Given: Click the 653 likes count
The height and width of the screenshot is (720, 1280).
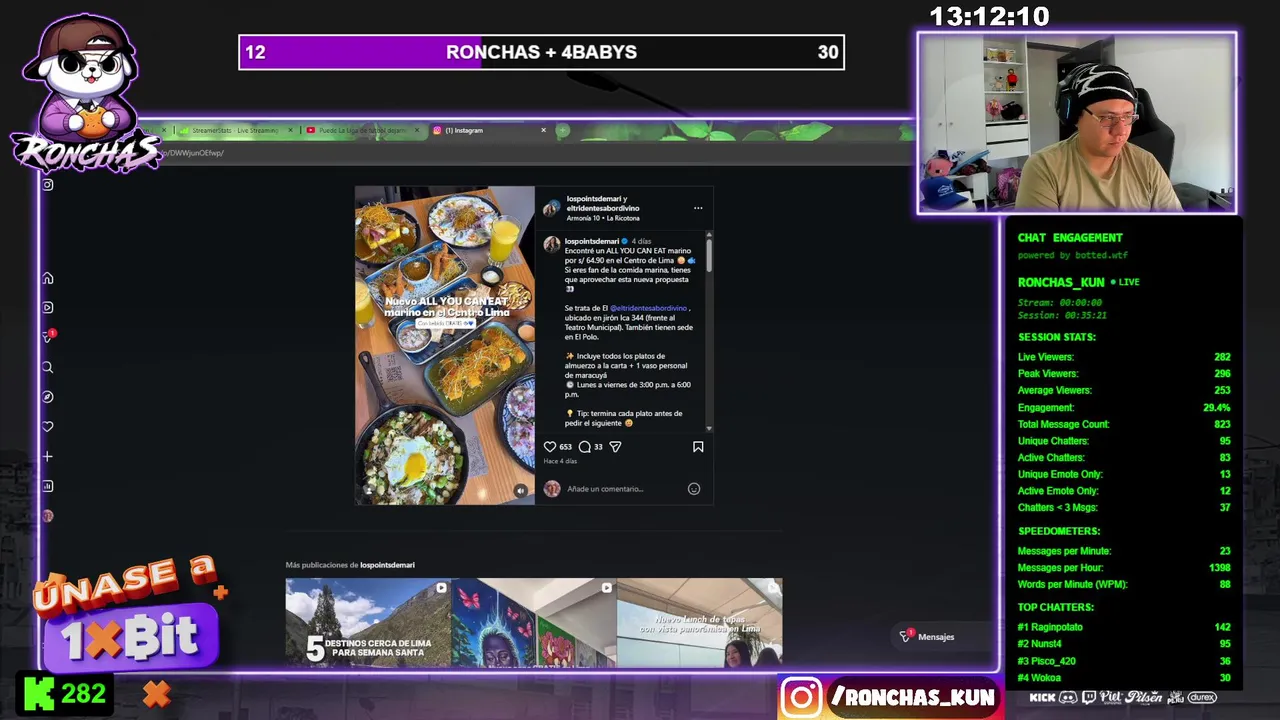Looking at the screenshot, I should (x=566, y=447).
